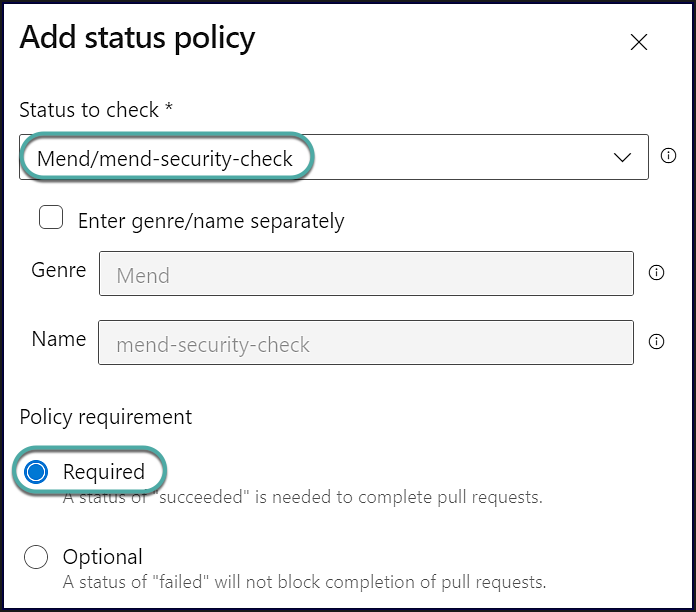The image size is (696, 612).
Task: Click the 'failed' will not block description text
Action: pyautogui.click(x=304, y=582)
